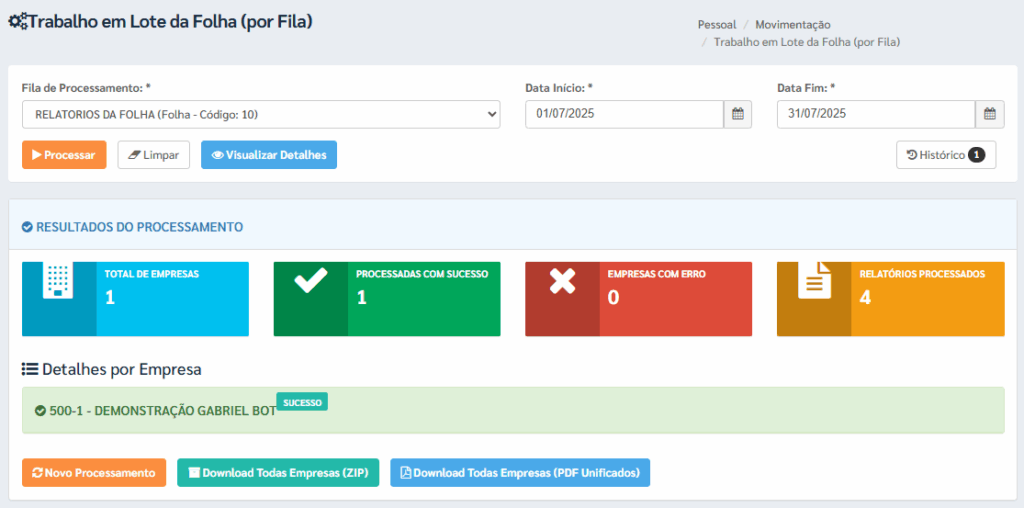1024x508 pixels.
Task: Click the X icon in Empresas com Erro
Action: pos(562,281)
